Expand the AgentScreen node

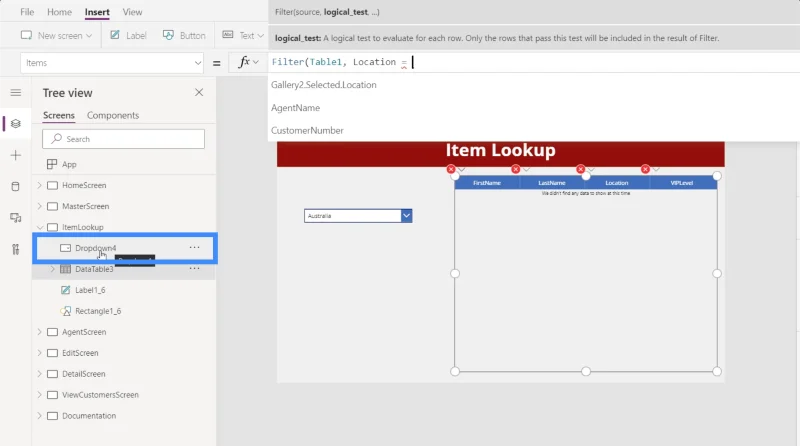point(40,332)
